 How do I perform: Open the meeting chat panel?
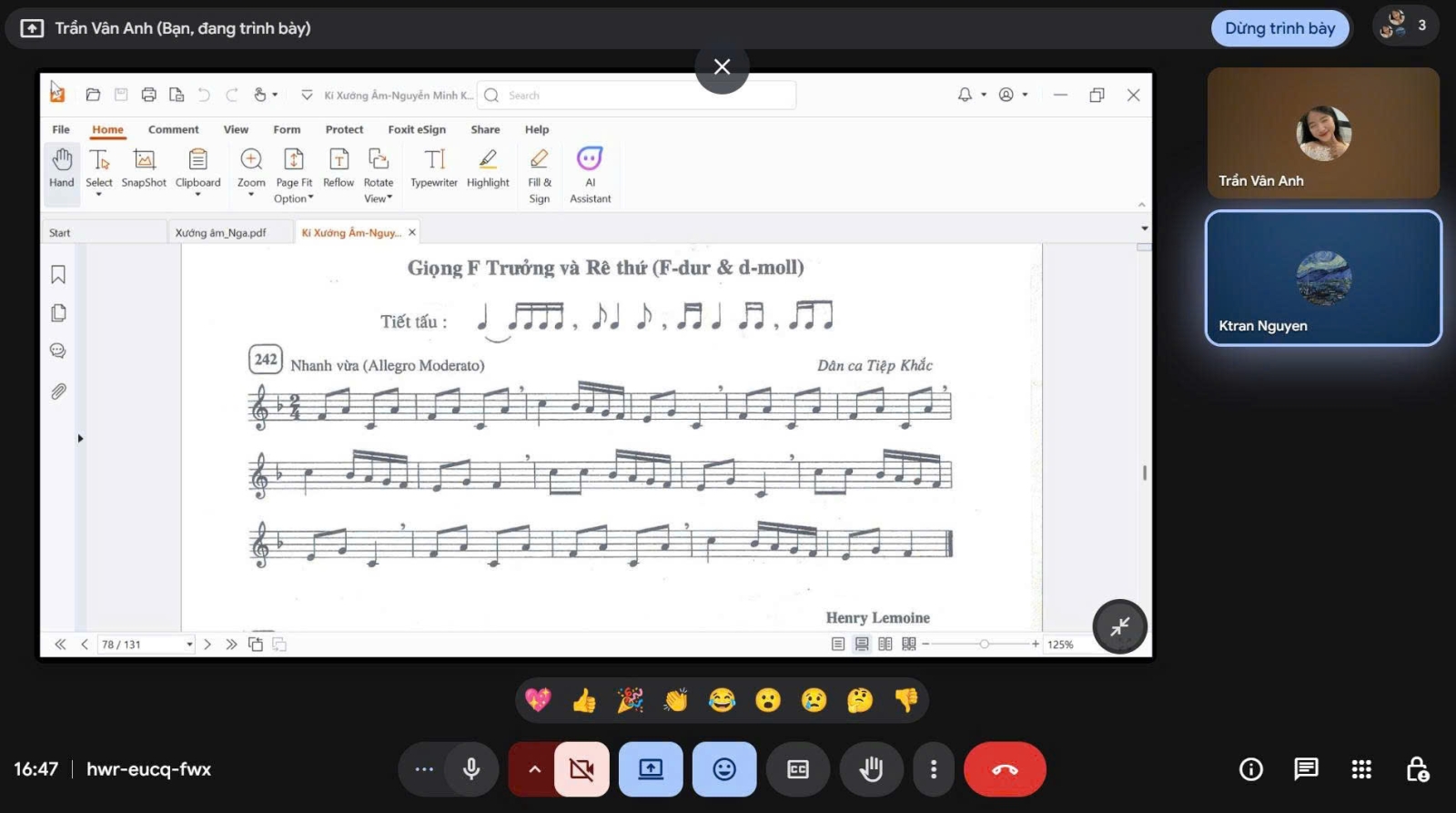click(1306, 769)
